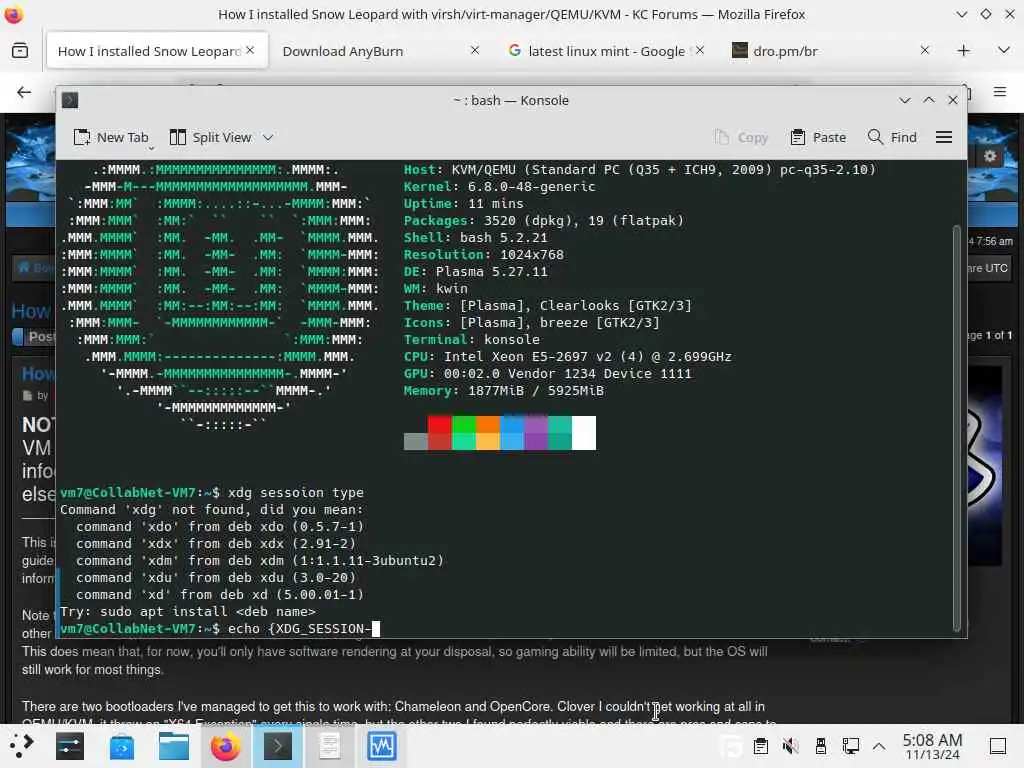Launch Discover software center from taskbar
Image resolution: width=1024 pixels, height=768 pixels.
point(121,746)
